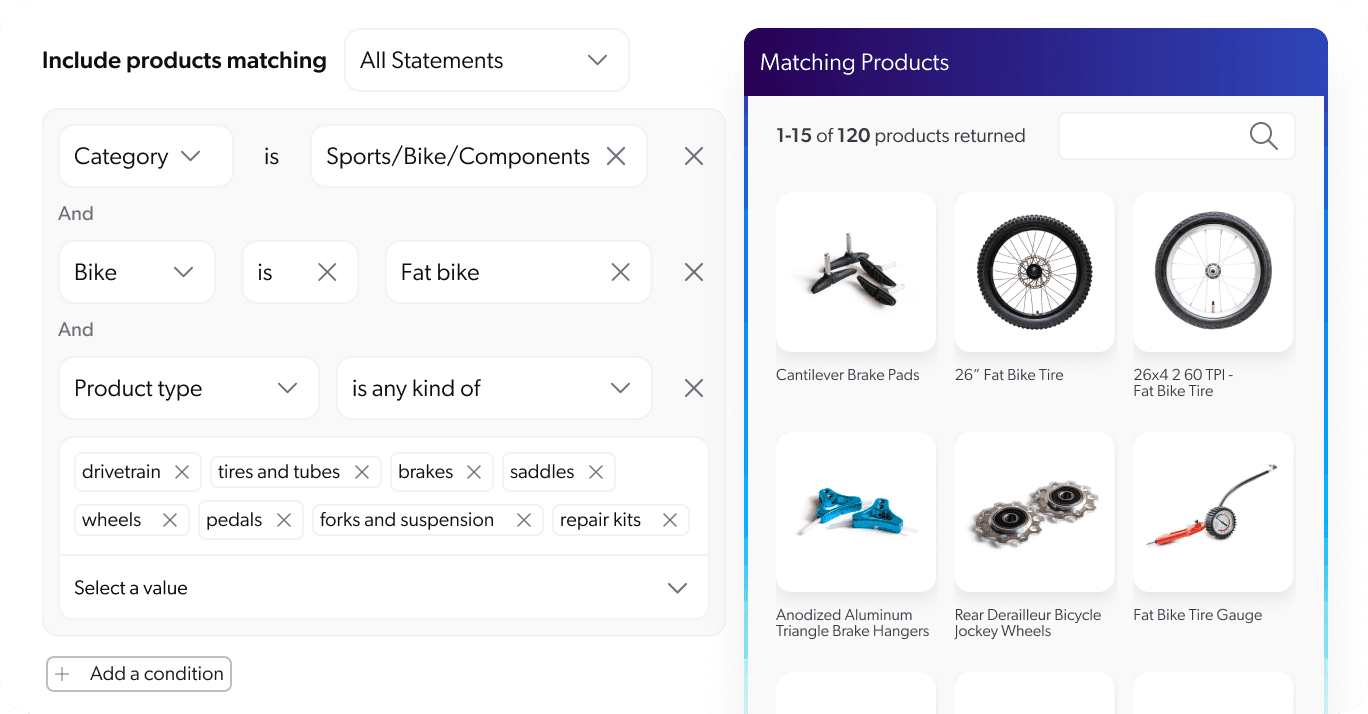Image resolution: width=1368 pixels, height=714 pixels.
Task: Remove the forks and suspension tag
Action: (x=523, y=520)
